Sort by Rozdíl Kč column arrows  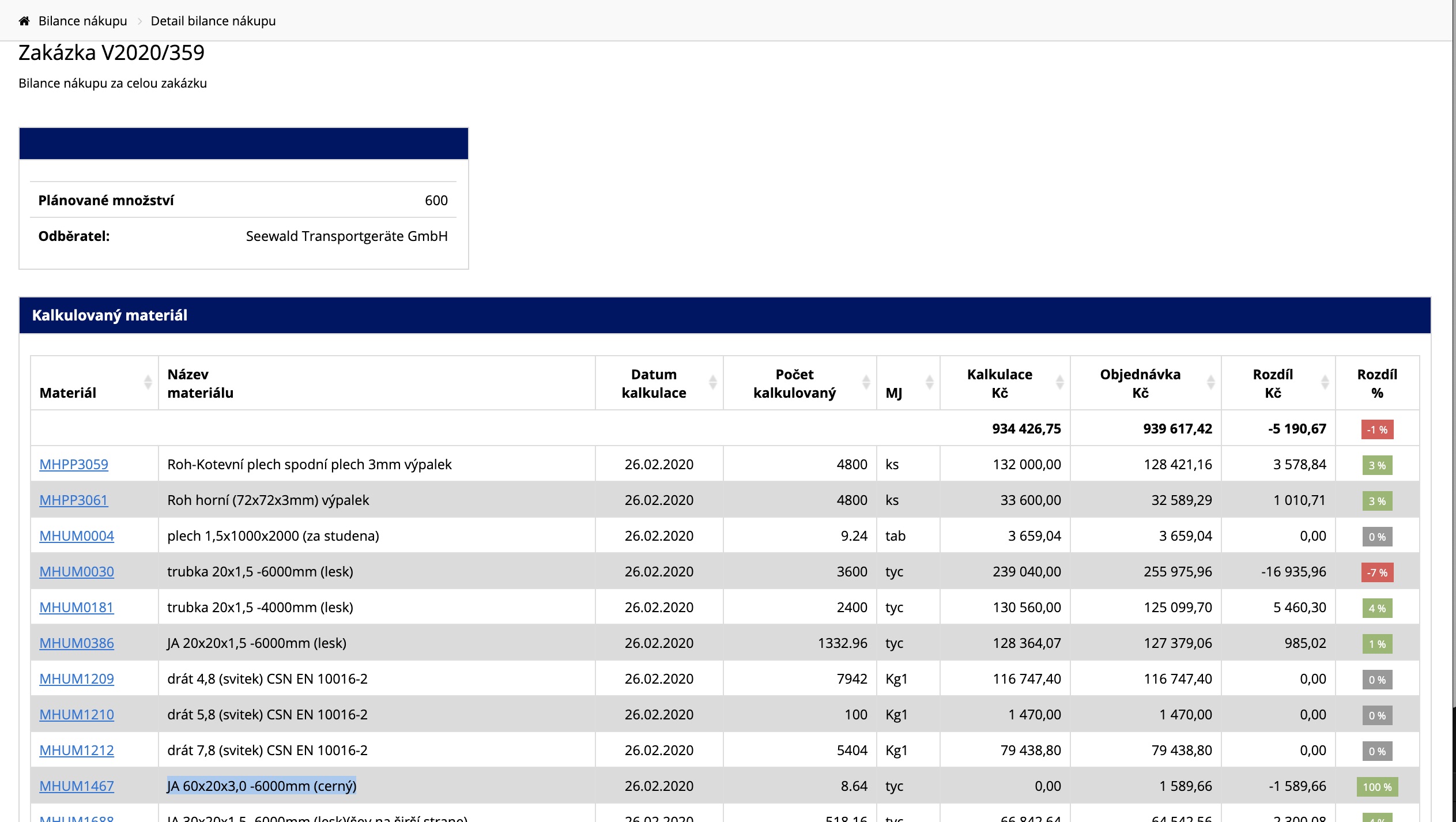[x=1325, y=382]
